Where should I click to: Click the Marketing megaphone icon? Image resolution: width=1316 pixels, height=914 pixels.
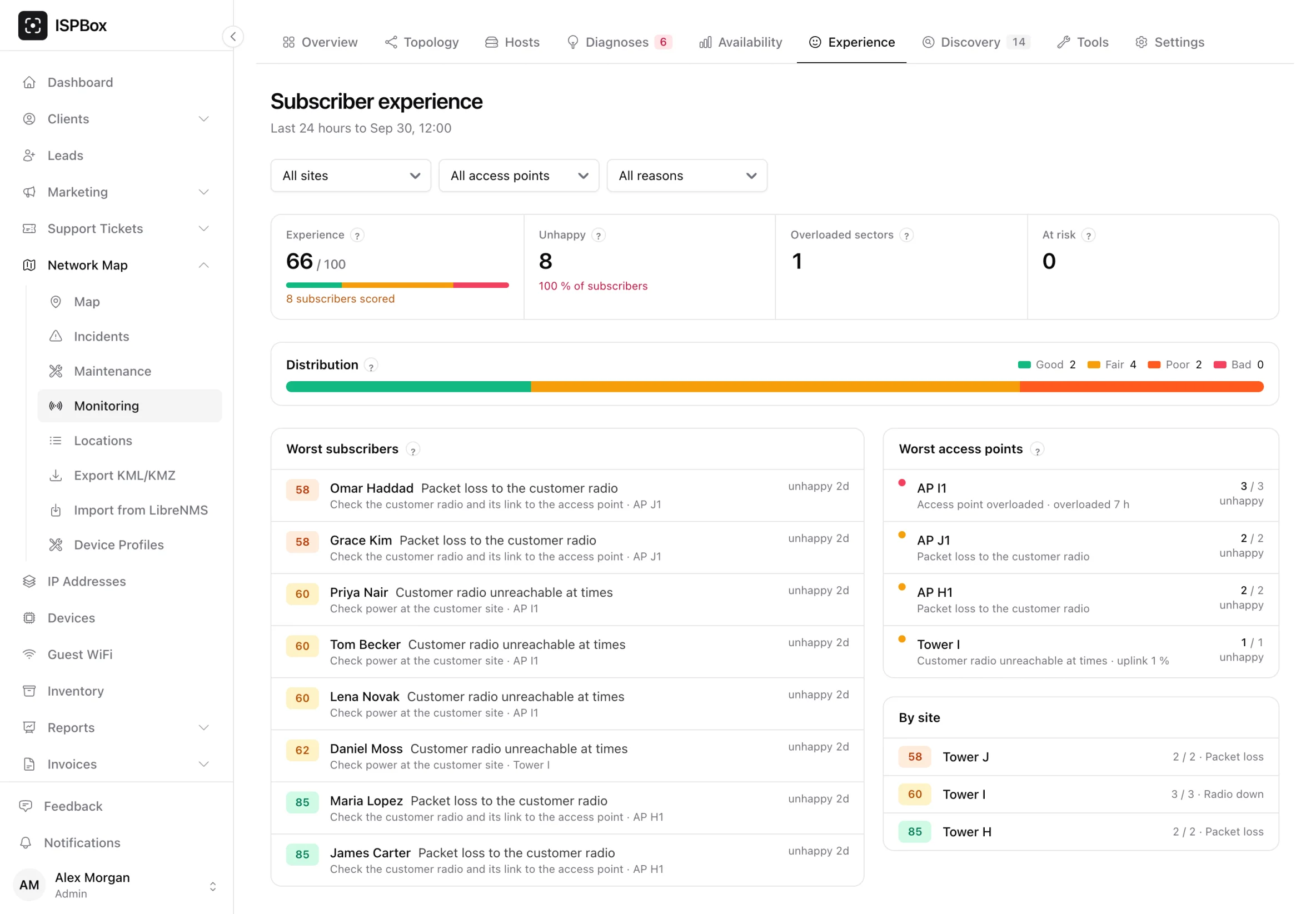tap(29, 192)
